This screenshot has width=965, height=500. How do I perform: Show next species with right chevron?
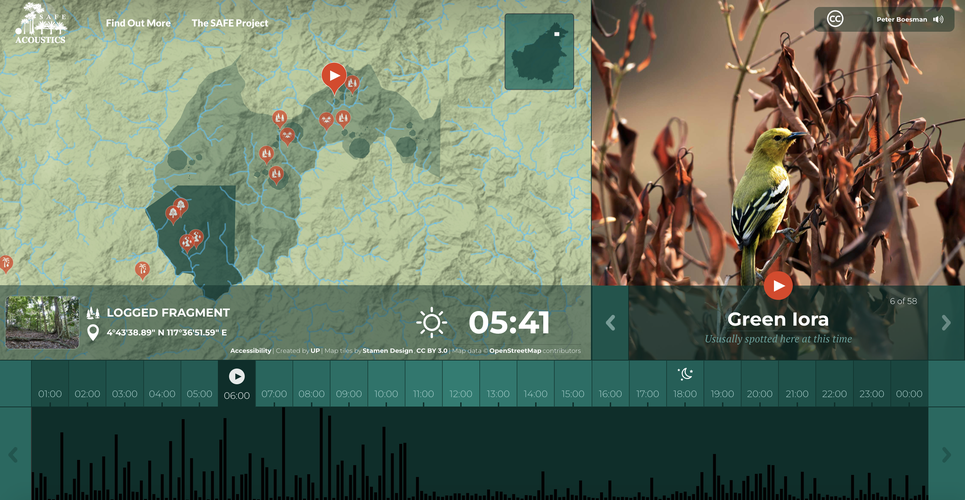[x=946, y=322]
